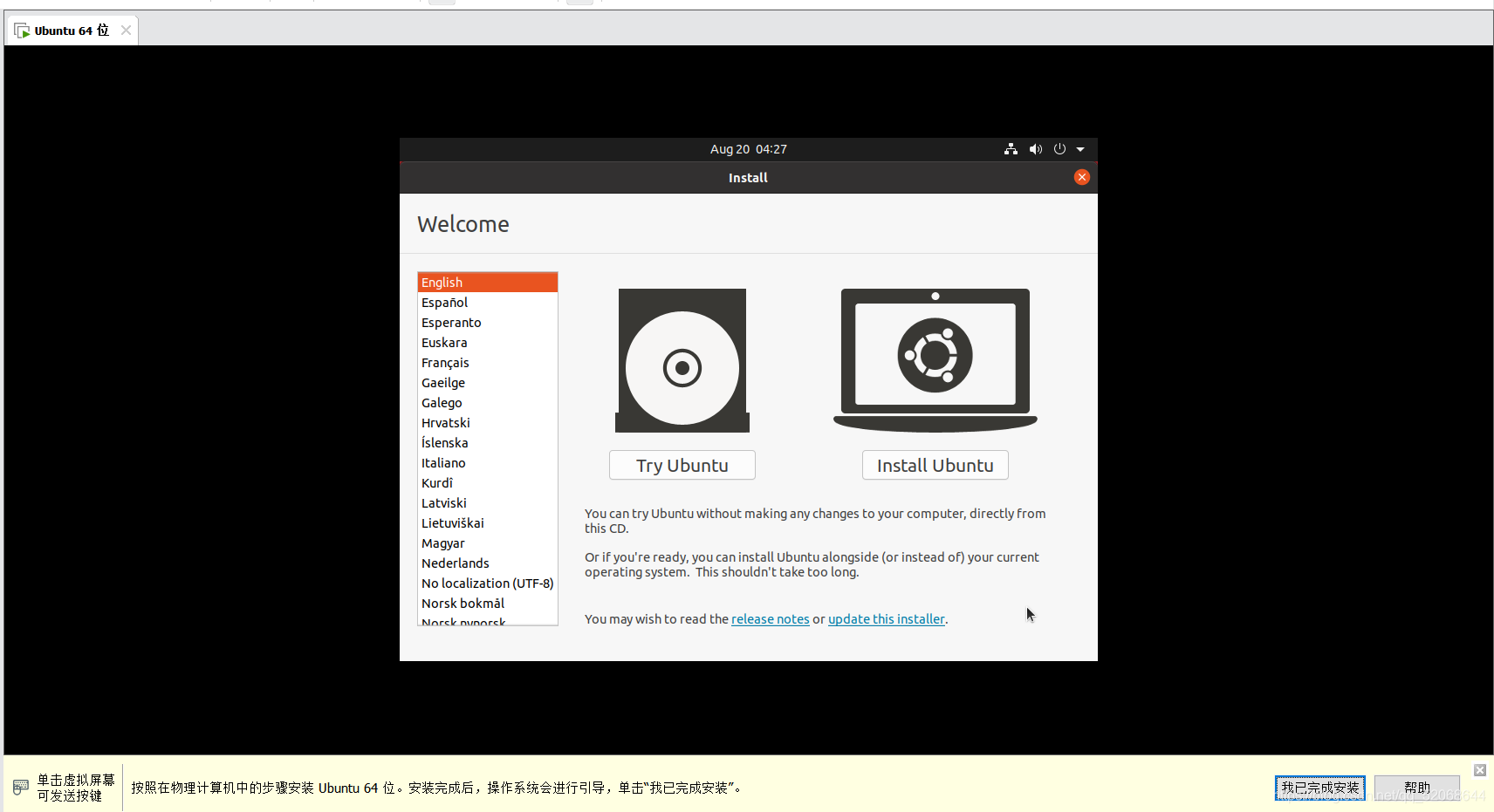Select Esperanto language
Screen dimensions: 1494x812
tap(488, 323)
